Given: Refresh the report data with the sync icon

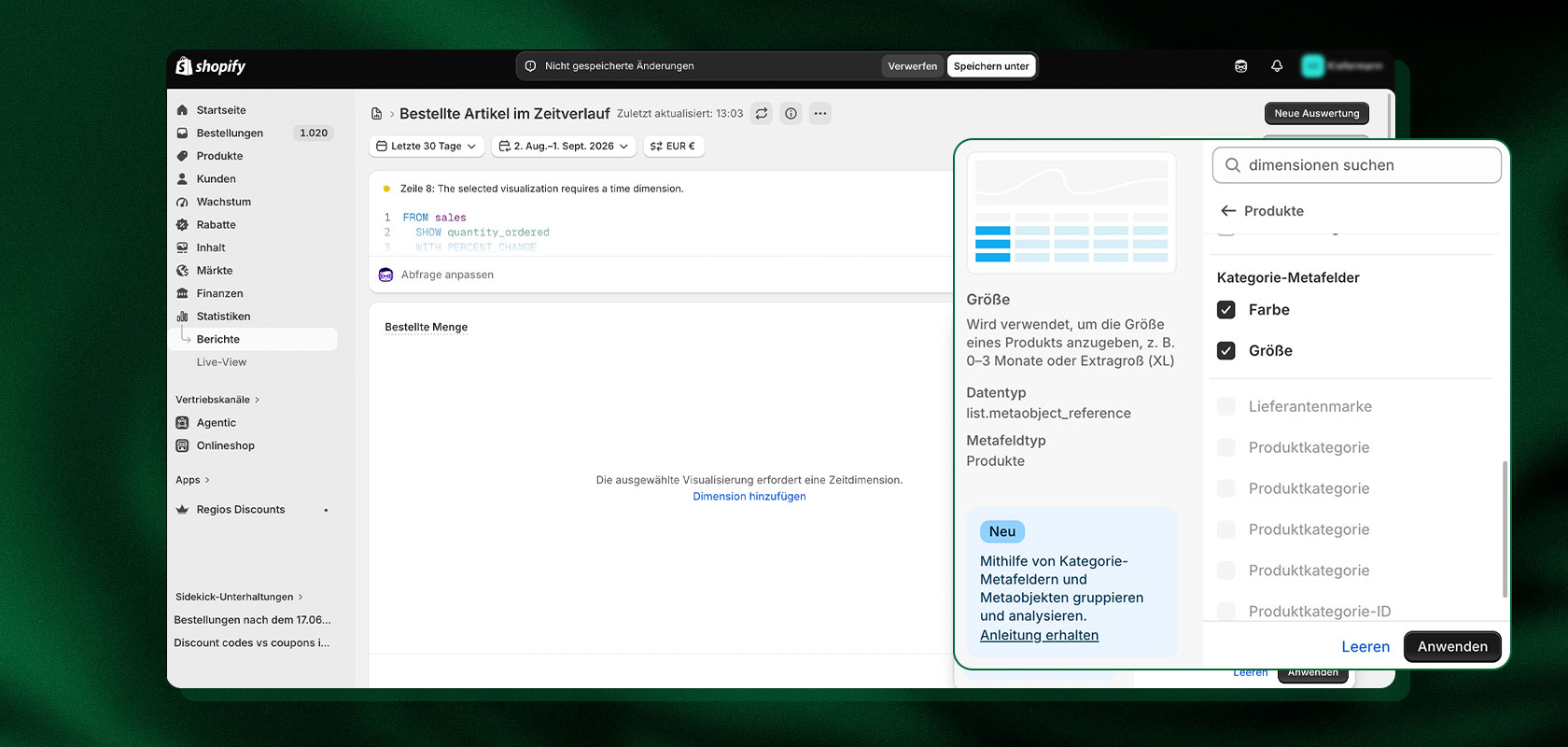Looking at the screenshot, I should [762, 114].
